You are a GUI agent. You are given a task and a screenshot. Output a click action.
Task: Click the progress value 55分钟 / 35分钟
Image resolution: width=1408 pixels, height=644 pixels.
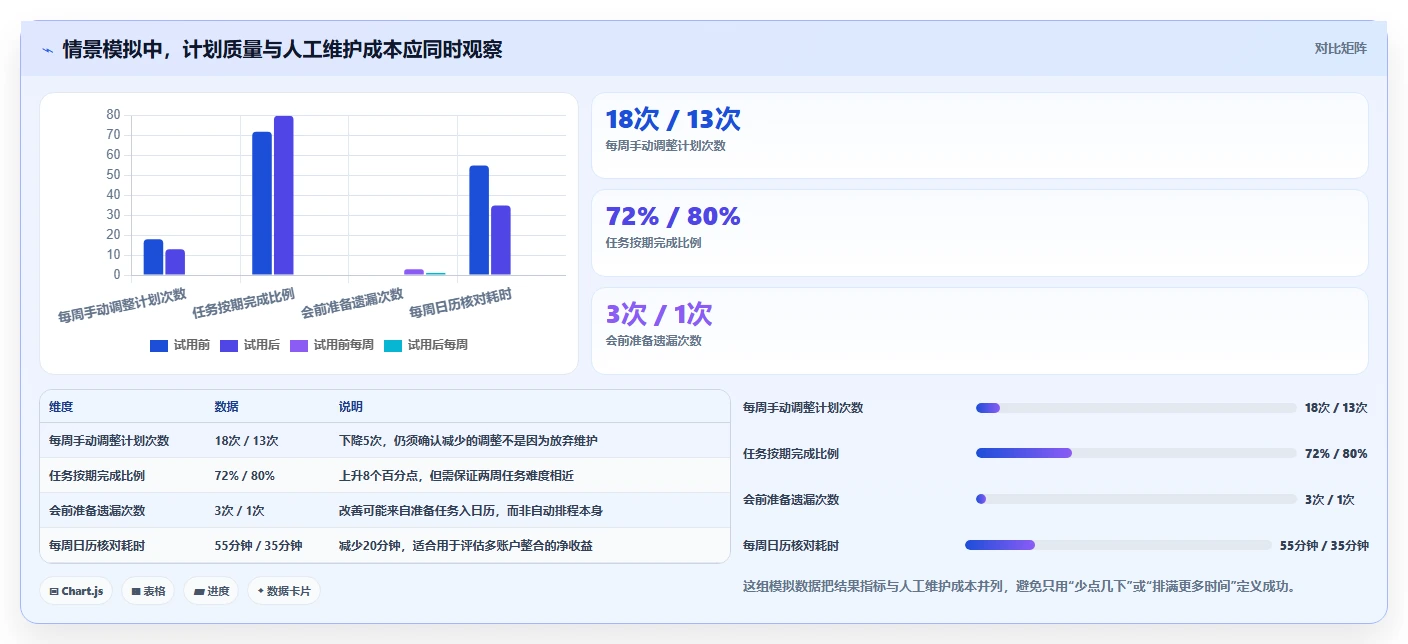click(x=1324, y=546)
